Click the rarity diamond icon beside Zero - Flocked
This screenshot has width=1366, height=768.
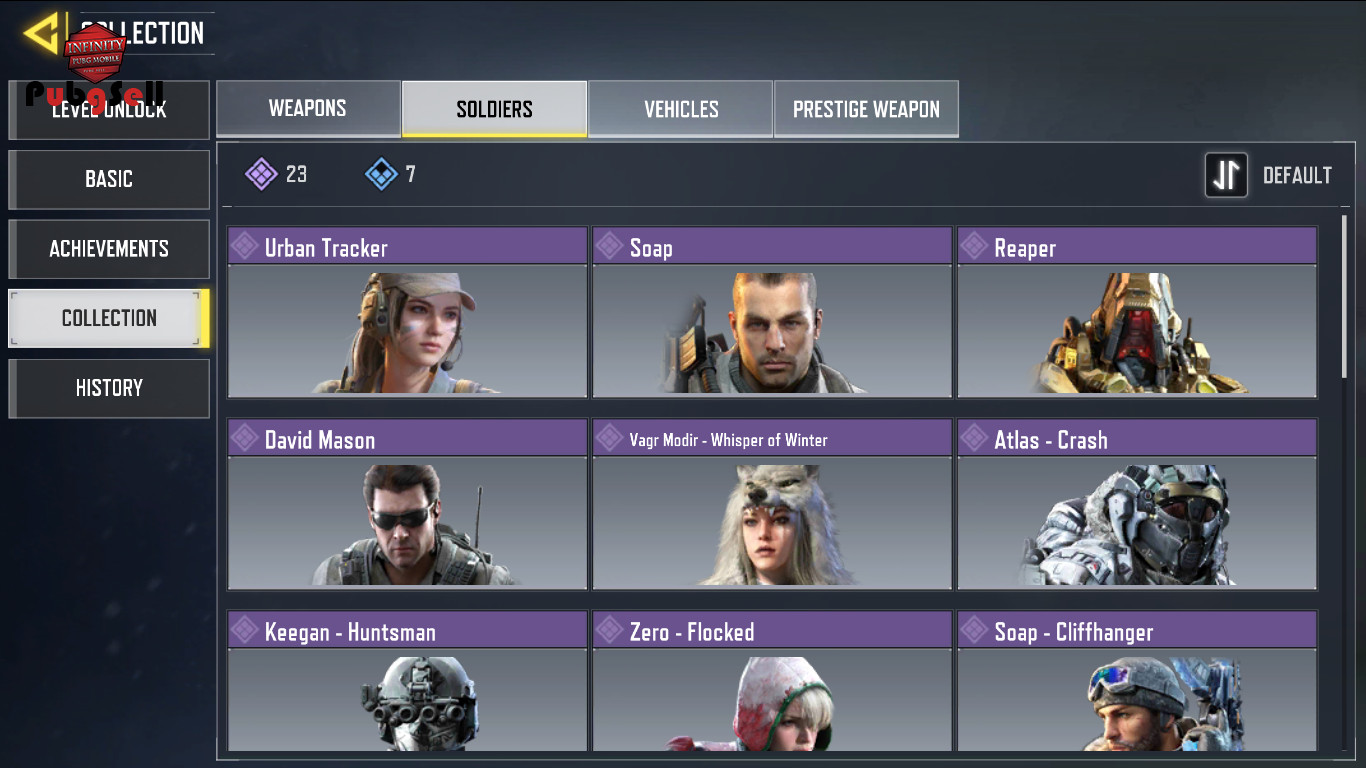(610, 630)
